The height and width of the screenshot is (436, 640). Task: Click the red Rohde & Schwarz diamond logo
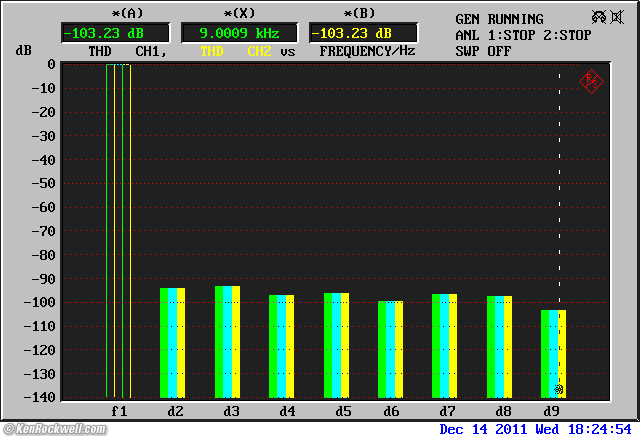click(591, 81)
